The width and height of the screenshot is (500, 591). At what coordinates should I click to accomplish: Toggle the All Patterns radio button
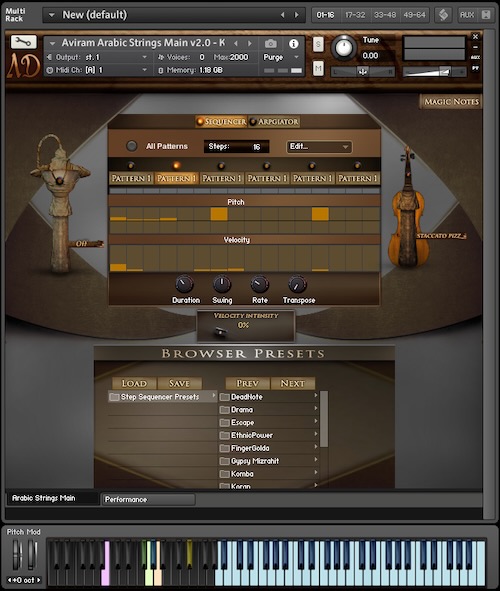pos(131,146)
